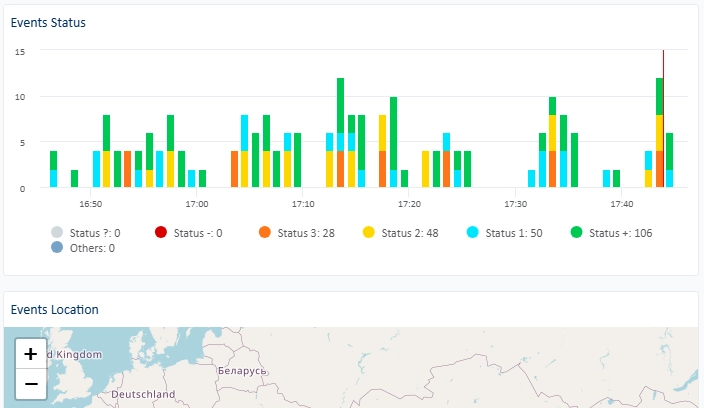Click the 17:40 time axis label
Screen dimensions: 704x408
[622, 204]
